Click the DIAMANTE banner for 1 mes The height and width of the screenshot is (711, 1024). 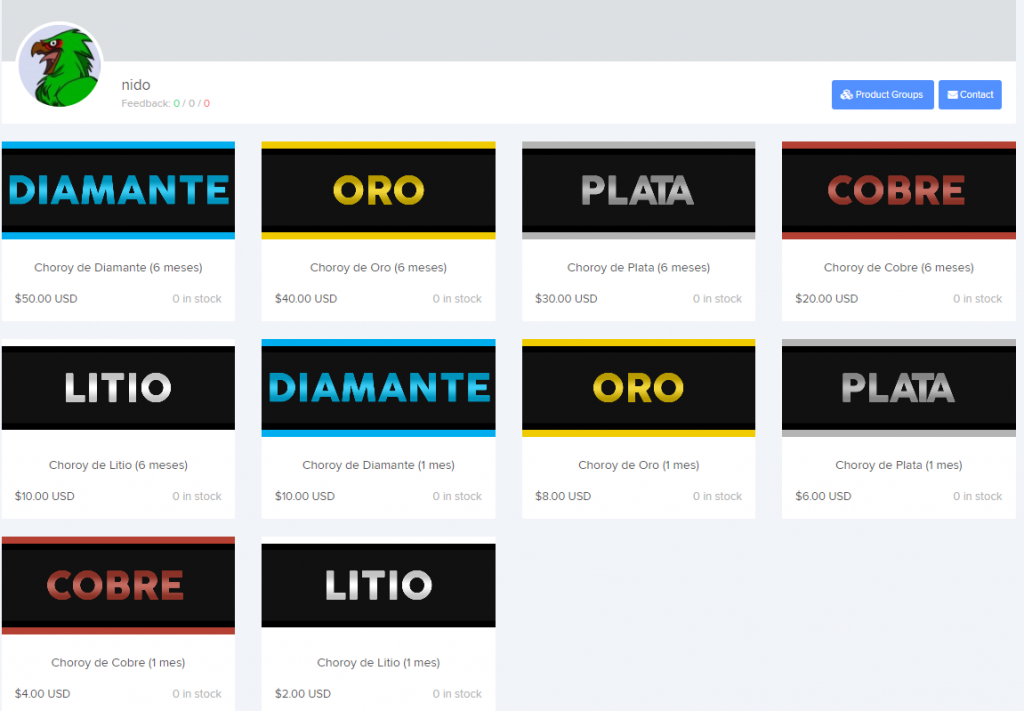click(378, 388)
